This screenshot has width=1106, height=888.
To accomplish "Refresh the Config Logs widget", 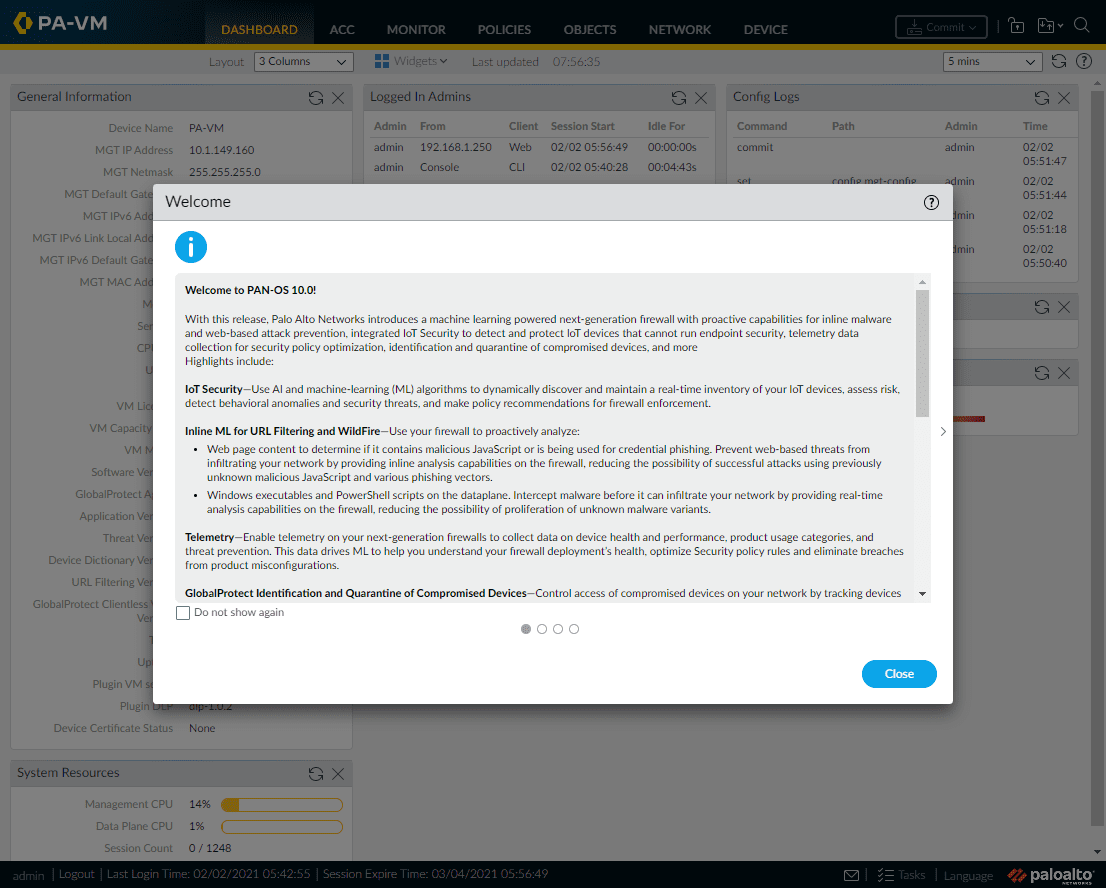I will coord(1042,98).
